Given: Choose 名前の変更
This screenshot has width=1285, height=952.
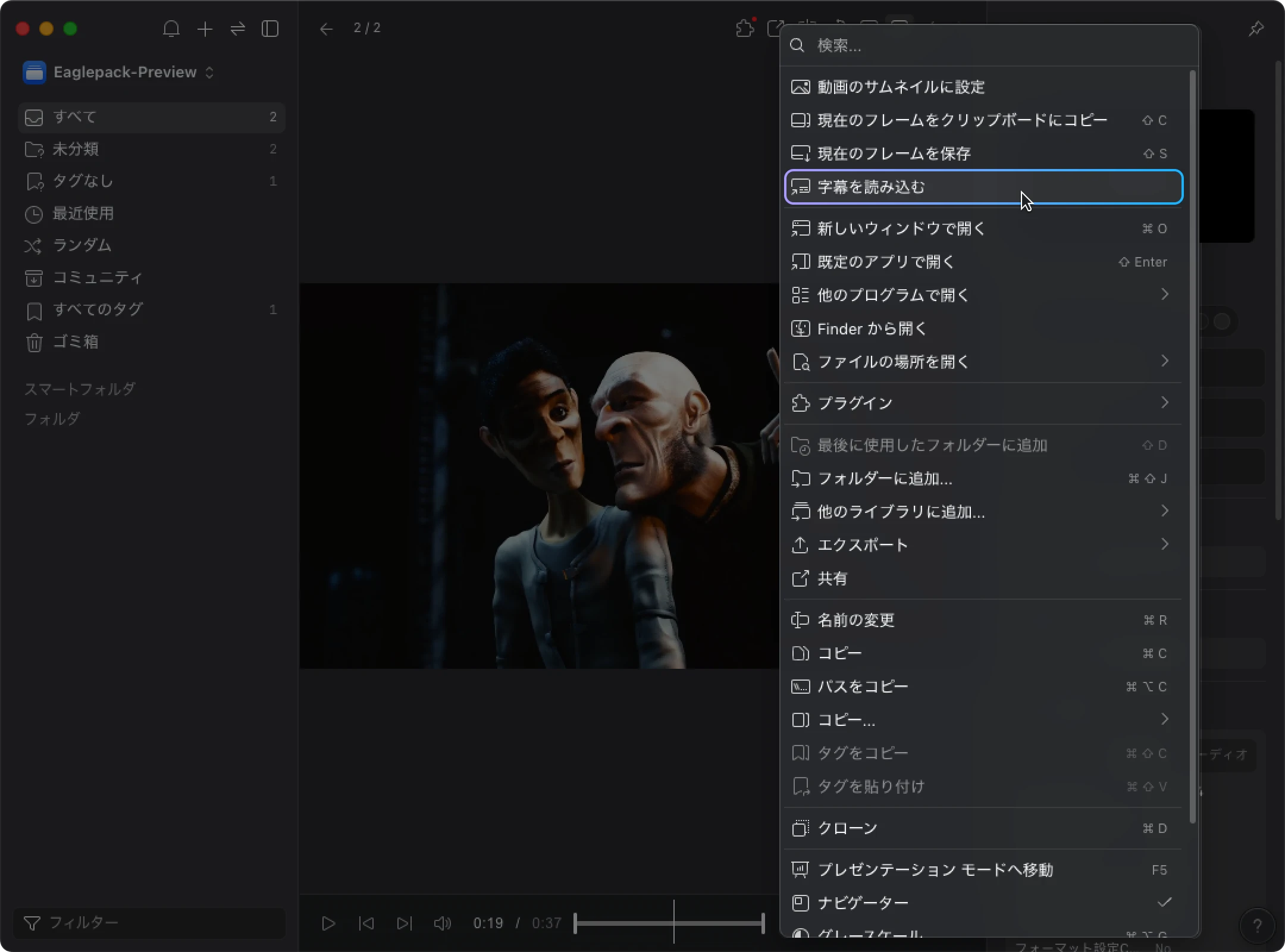Looking at the screenshot, I should (984, 620).
